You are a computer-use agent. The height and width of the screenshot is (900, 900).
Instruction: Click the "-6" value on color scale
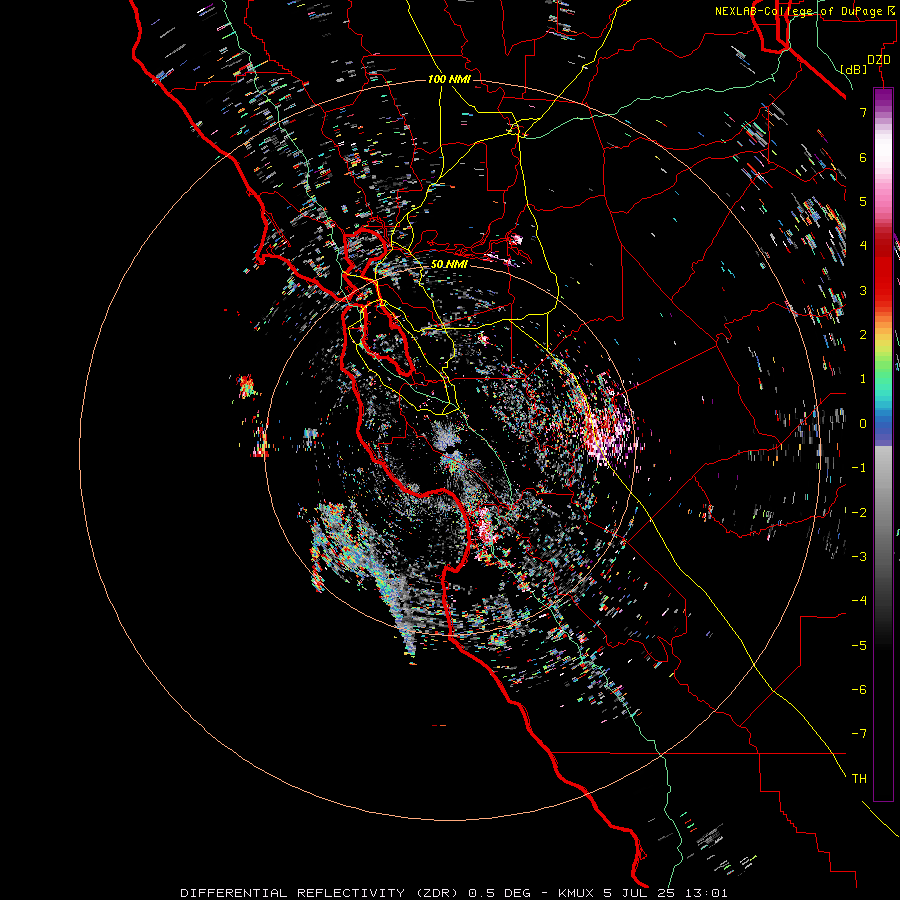[859, 689]
